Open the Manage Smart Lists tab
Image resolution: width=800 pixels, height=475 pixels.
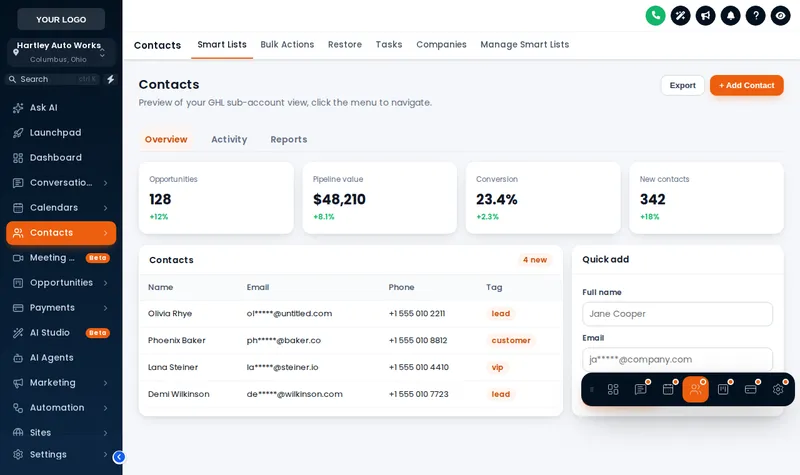tap(524, 45)
